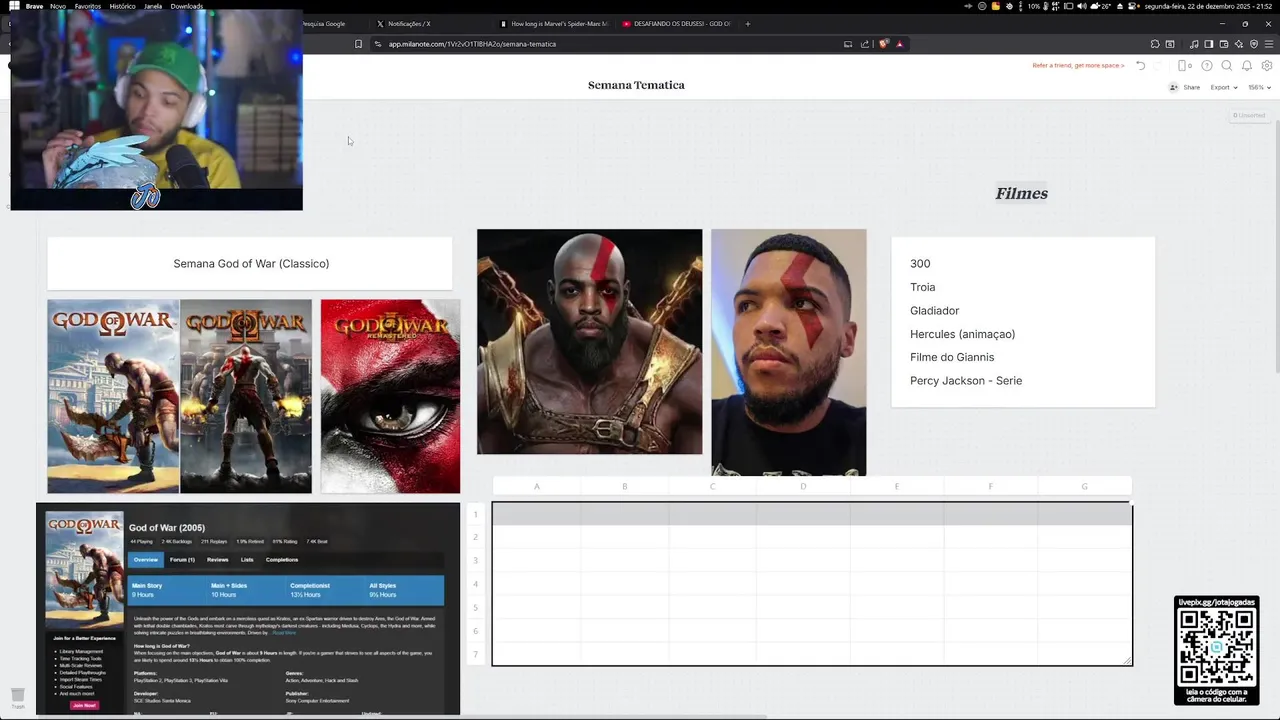Open the Milanote help question mark icon
Viewport: 1280px width, 720px height.
click(x=1207, y=65)
